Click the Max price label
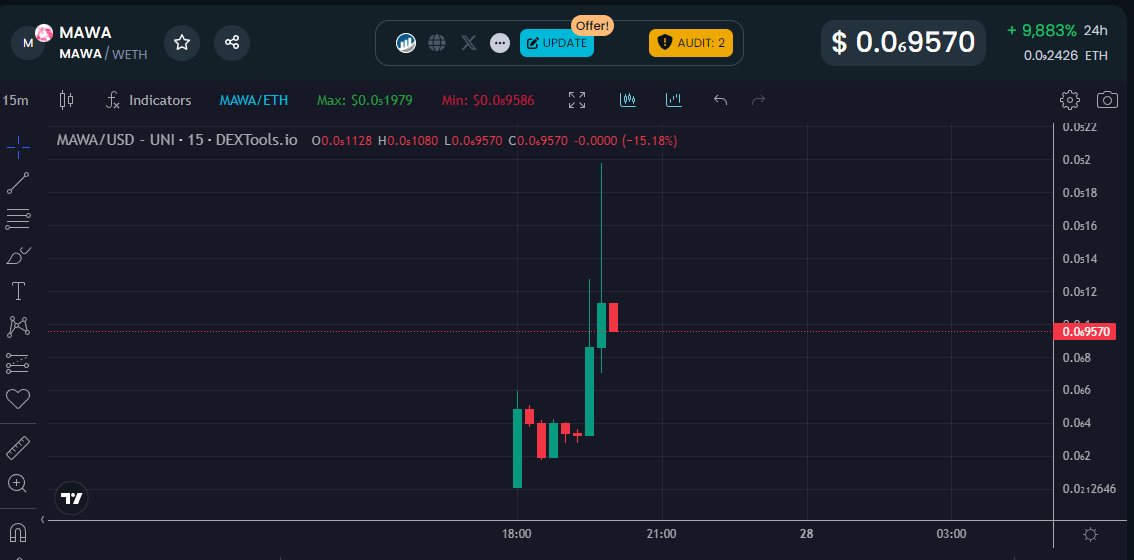Viewport: 1134px width, 560px height. point(364,101)
